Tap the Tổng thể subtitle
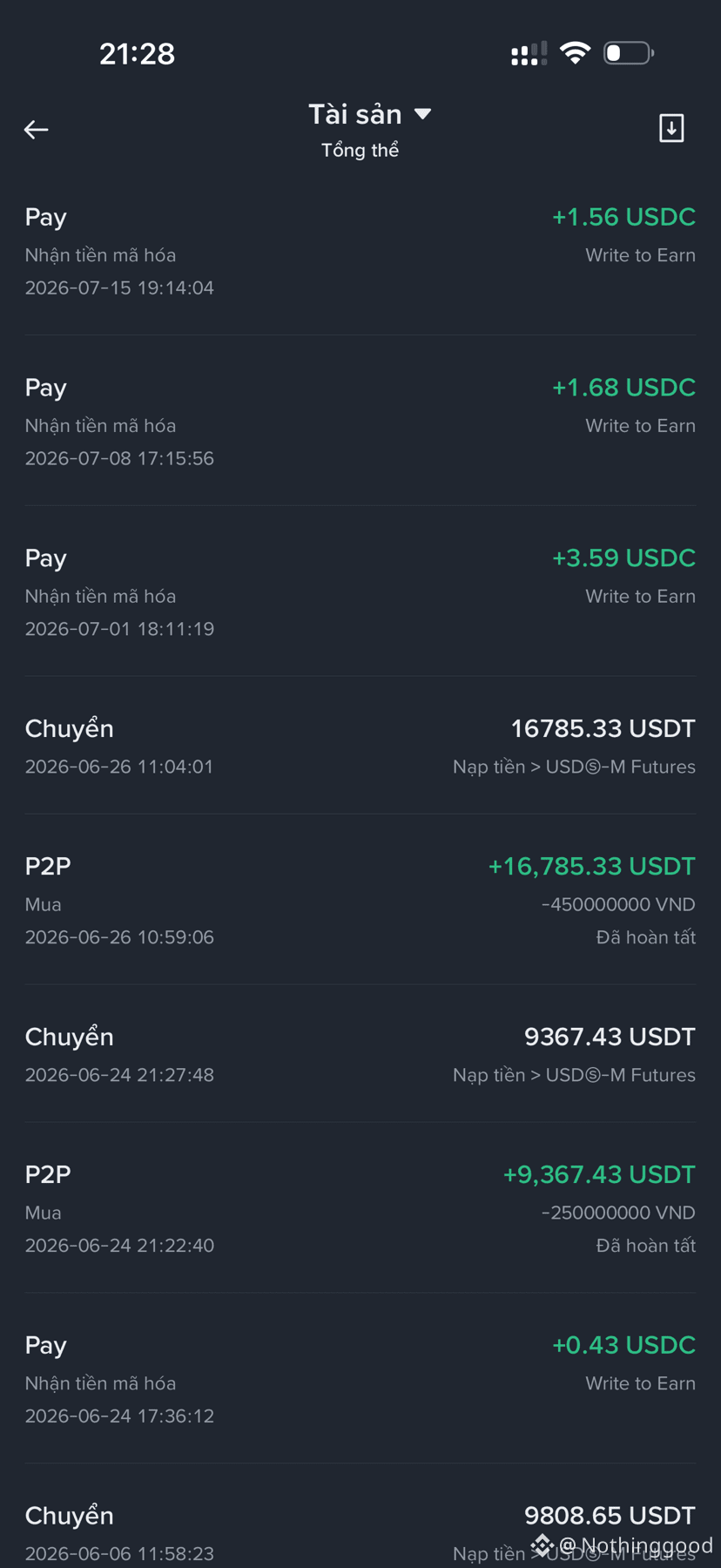This screenshot has height=1568, width=721. (360, 150)
